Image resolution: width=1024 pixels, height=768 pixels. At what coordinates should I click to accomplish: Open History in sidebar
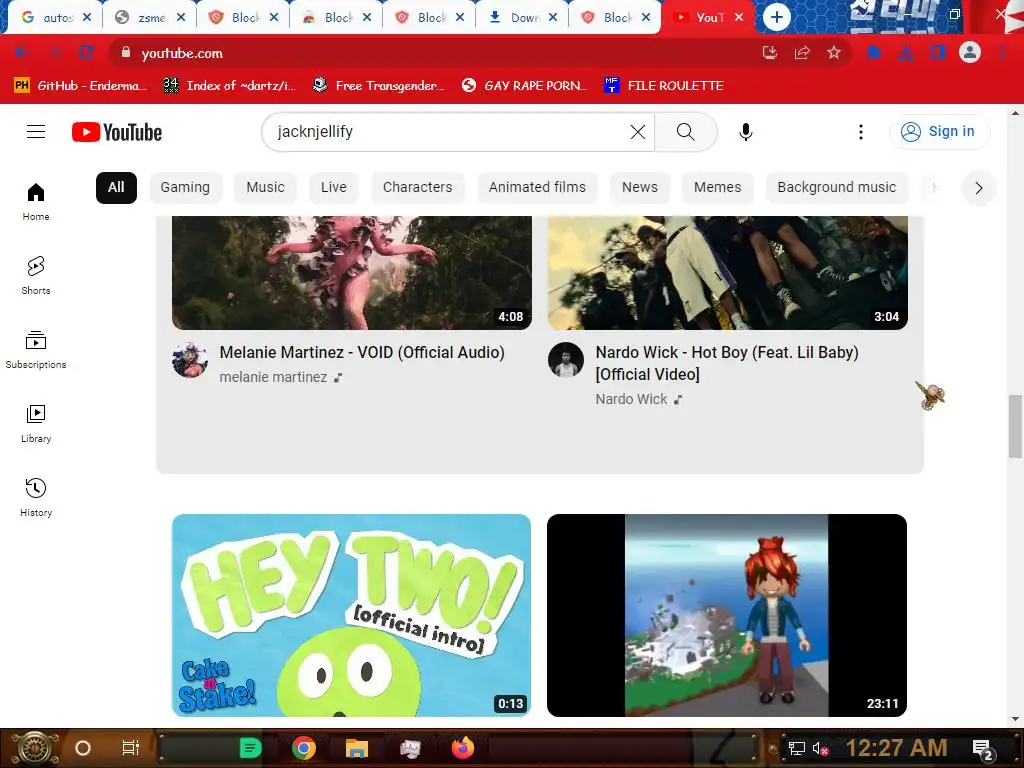[36, 498]
